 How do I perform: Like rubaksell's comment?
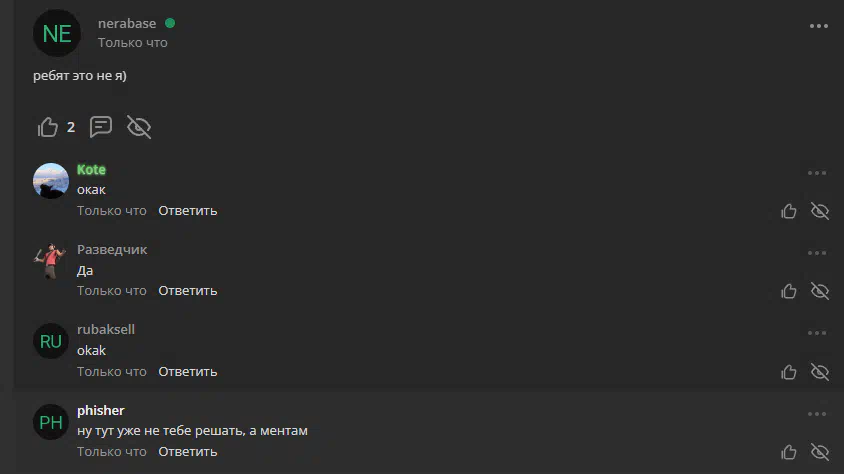[789, 372]
